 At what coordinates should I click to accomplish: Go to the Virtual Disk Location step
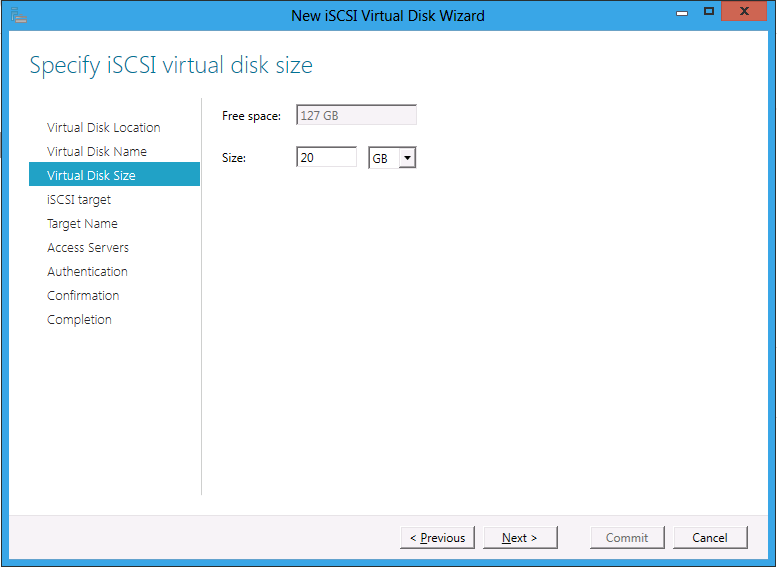pos(104,127)
